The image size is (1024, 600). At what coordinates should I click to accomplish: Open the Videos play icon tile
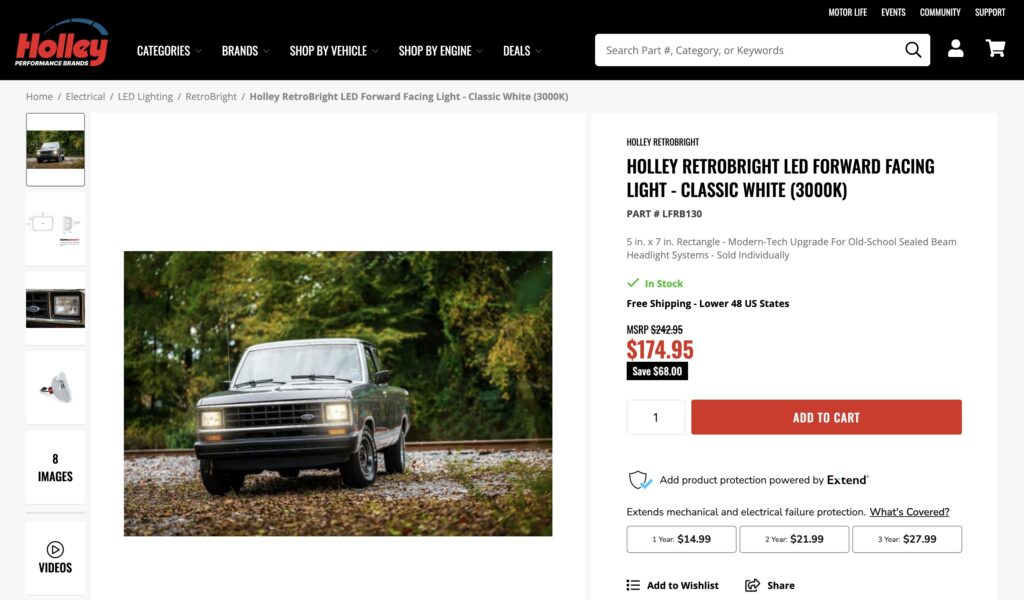(56, 558)
